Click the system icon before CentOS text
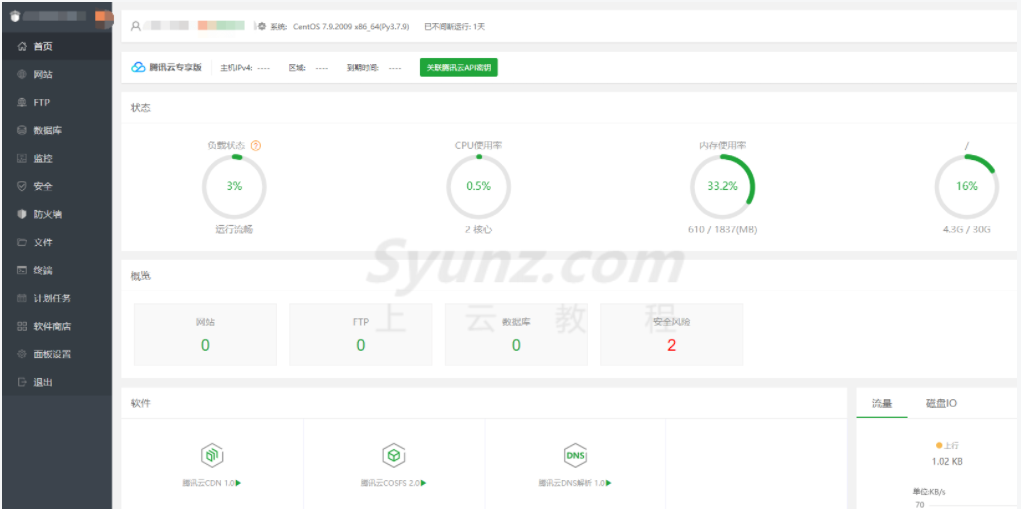The height and width of the screenshot is (509, 1021). point(262,27)
